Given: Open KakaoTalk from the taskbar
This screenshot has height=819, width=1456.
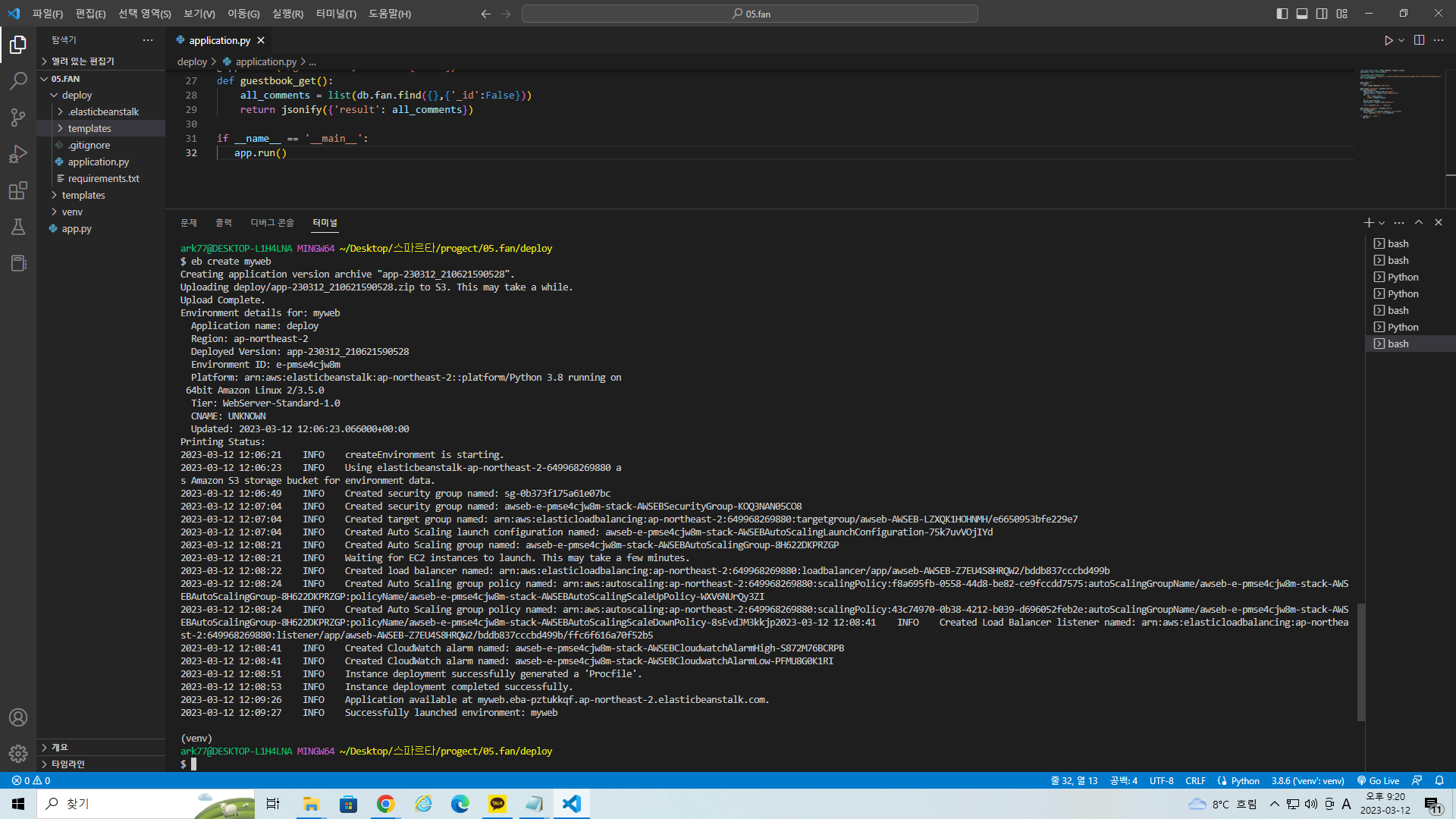Looking at the screenshot, I should pos(497,804).
